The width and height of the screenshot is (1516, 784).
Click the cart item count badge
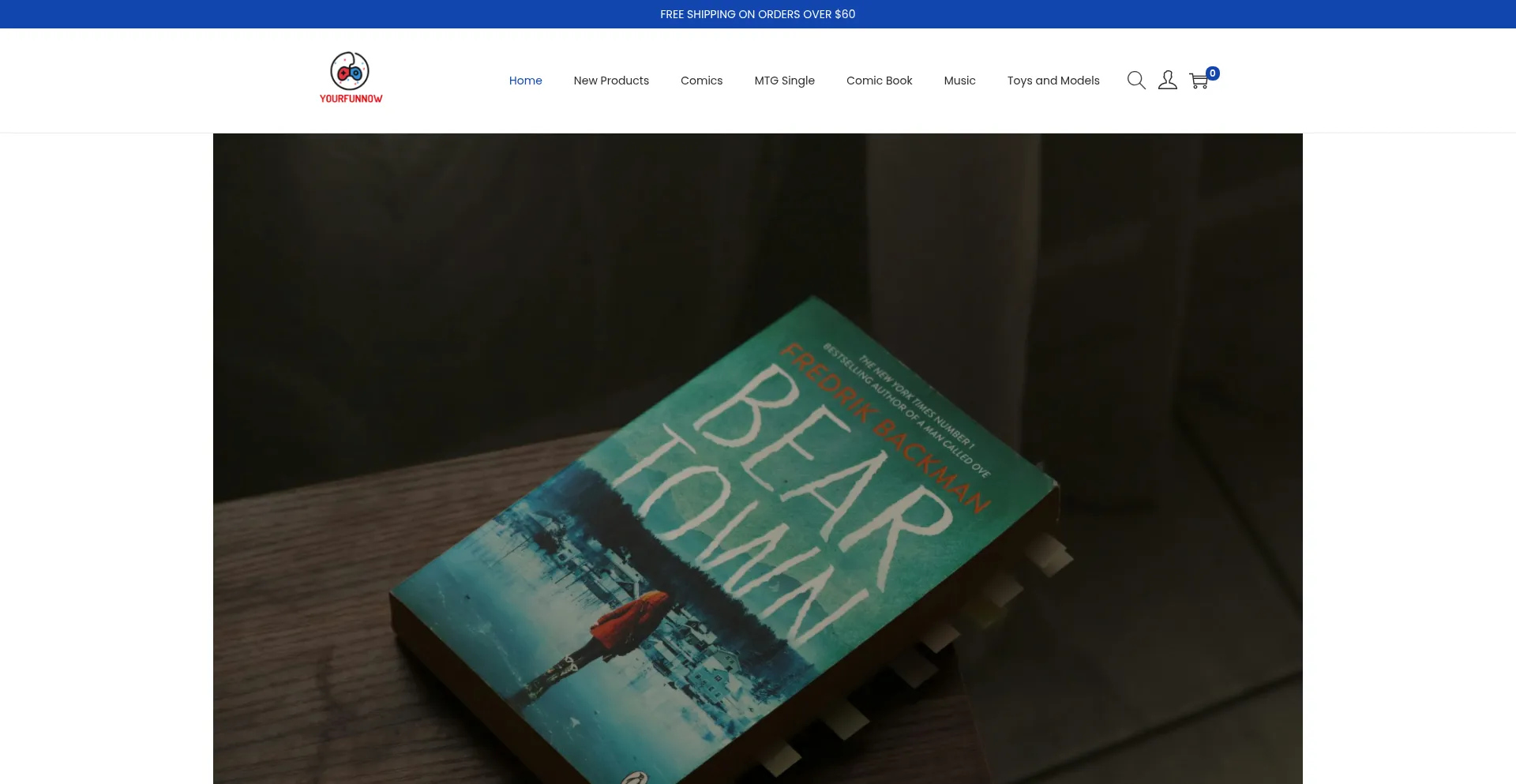1213,73
